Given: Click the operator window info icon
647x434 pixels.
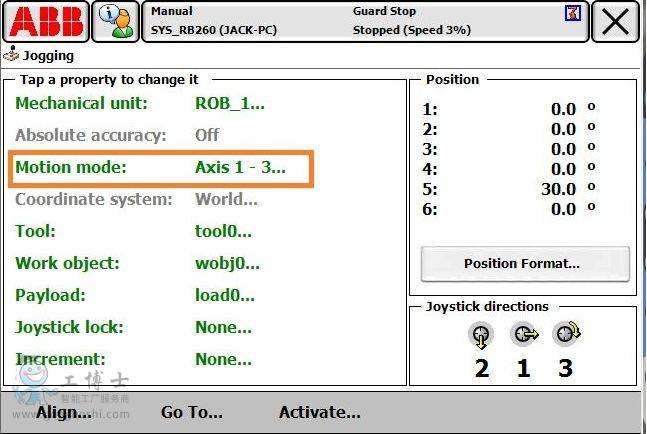Looking at the screenshot, I should [x=116, y=21].
